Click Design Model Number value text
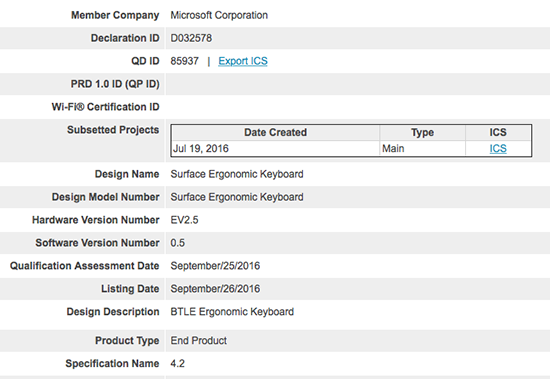This screenshot has height=379, width=550. point(237,197)
